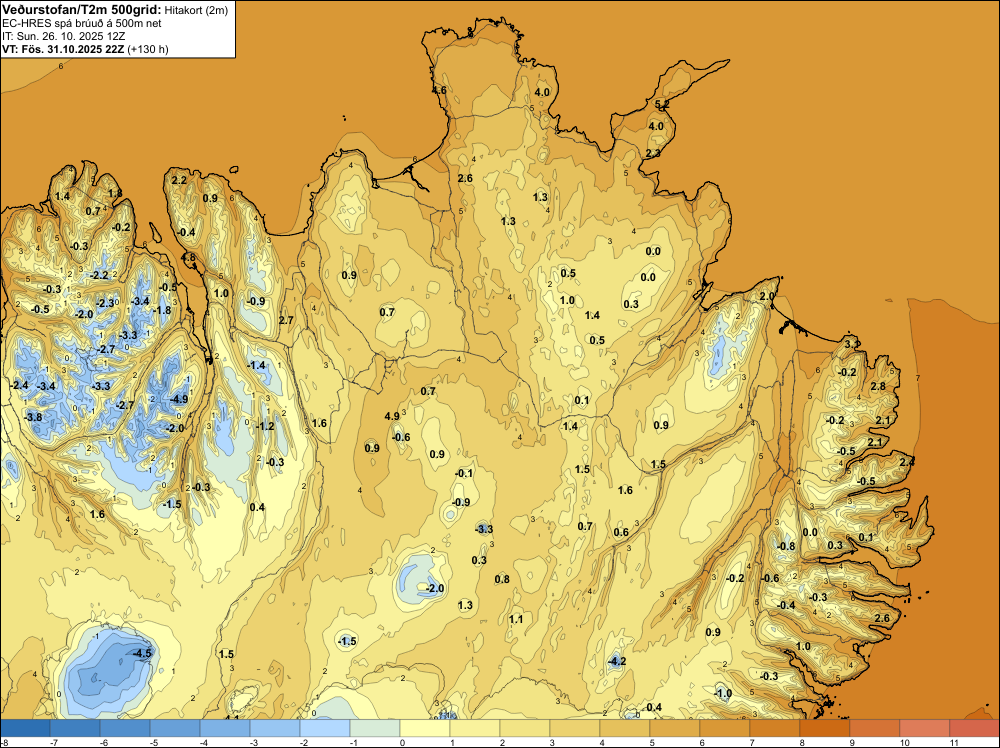Click the temperature value '5.2'

662,104
